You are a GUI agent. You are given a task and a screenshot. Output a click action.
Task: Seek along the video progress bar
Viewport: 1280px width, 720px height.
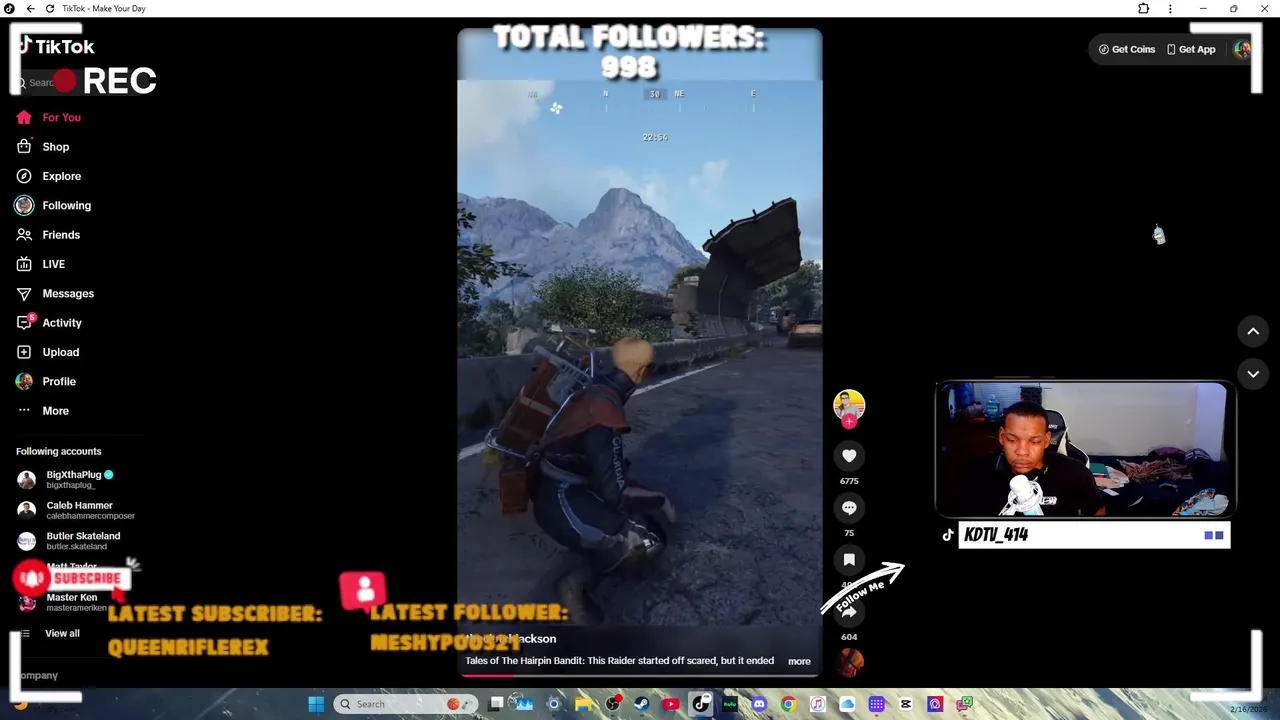coord(640,674)
